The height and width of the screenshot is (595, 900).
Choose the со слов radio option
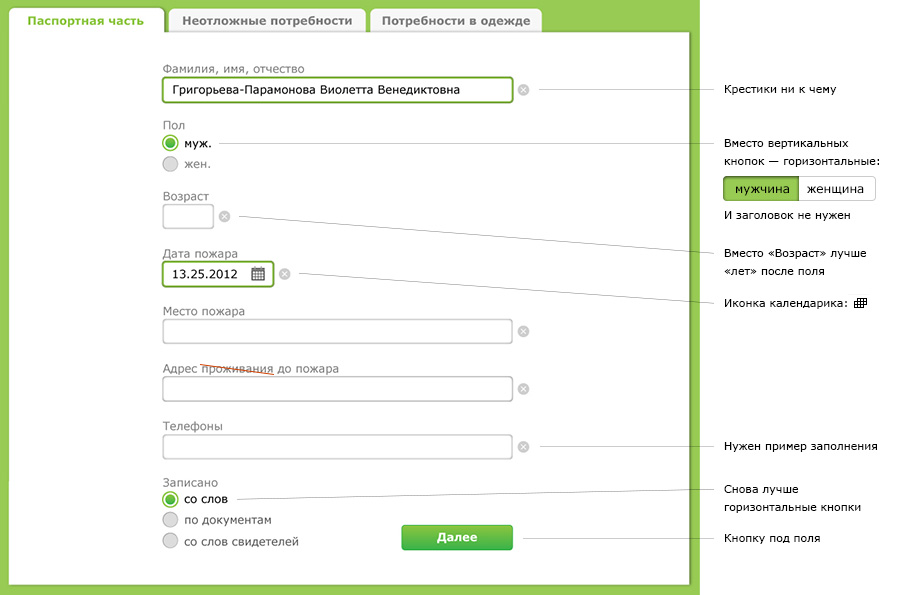[x=170, y=499]
